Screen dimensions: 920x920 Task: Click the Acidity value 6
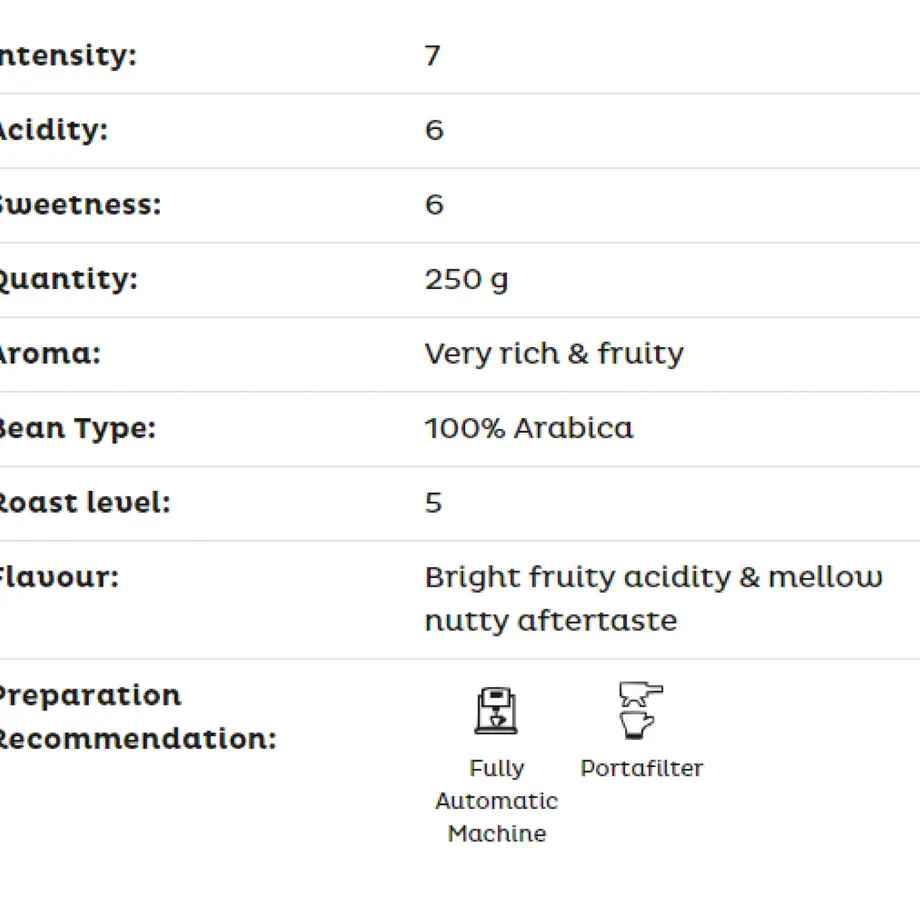click(434, 130)
